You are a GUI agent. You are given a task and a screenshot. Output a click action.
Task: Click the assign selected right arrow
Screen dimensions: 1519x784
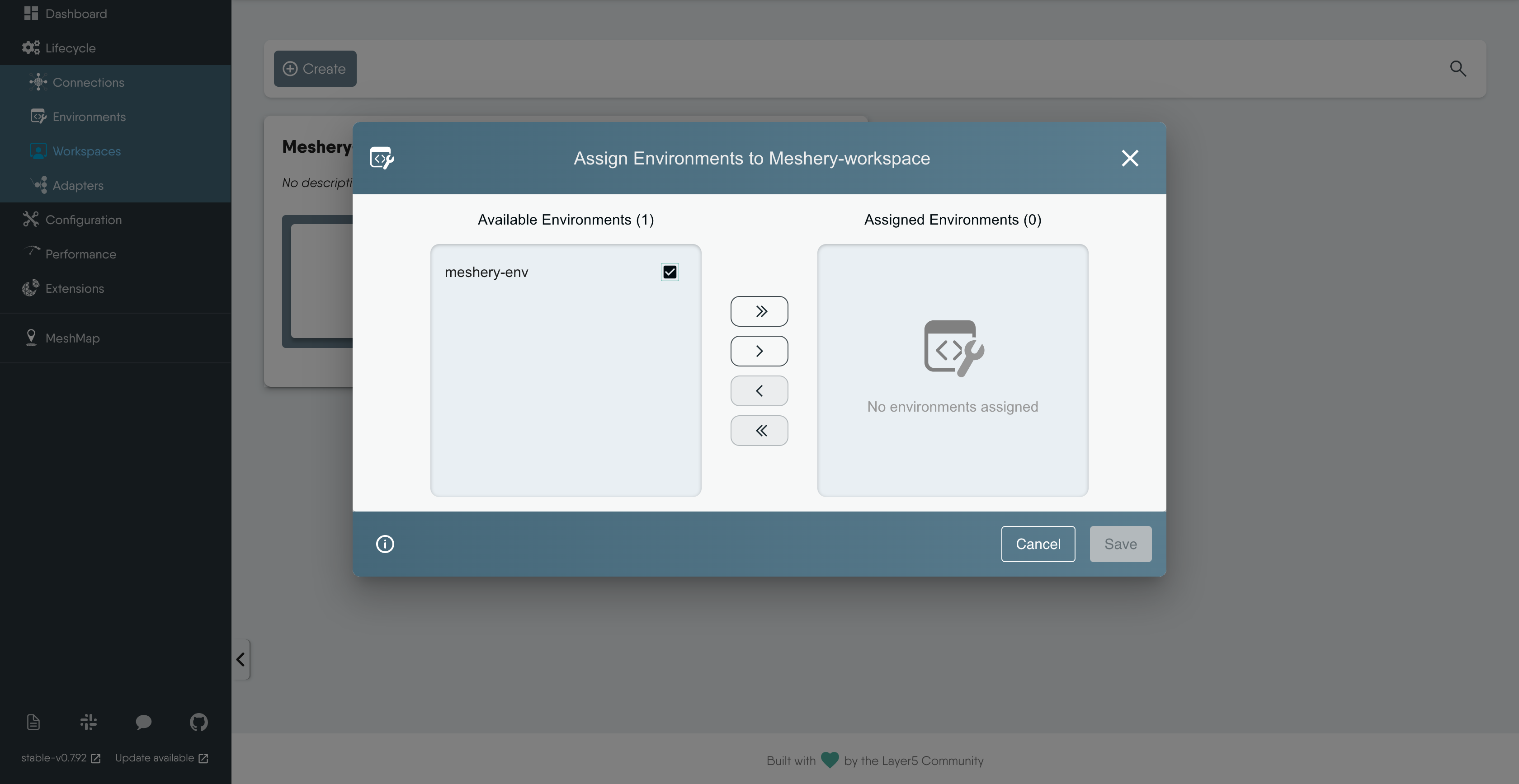click(759, 351)
